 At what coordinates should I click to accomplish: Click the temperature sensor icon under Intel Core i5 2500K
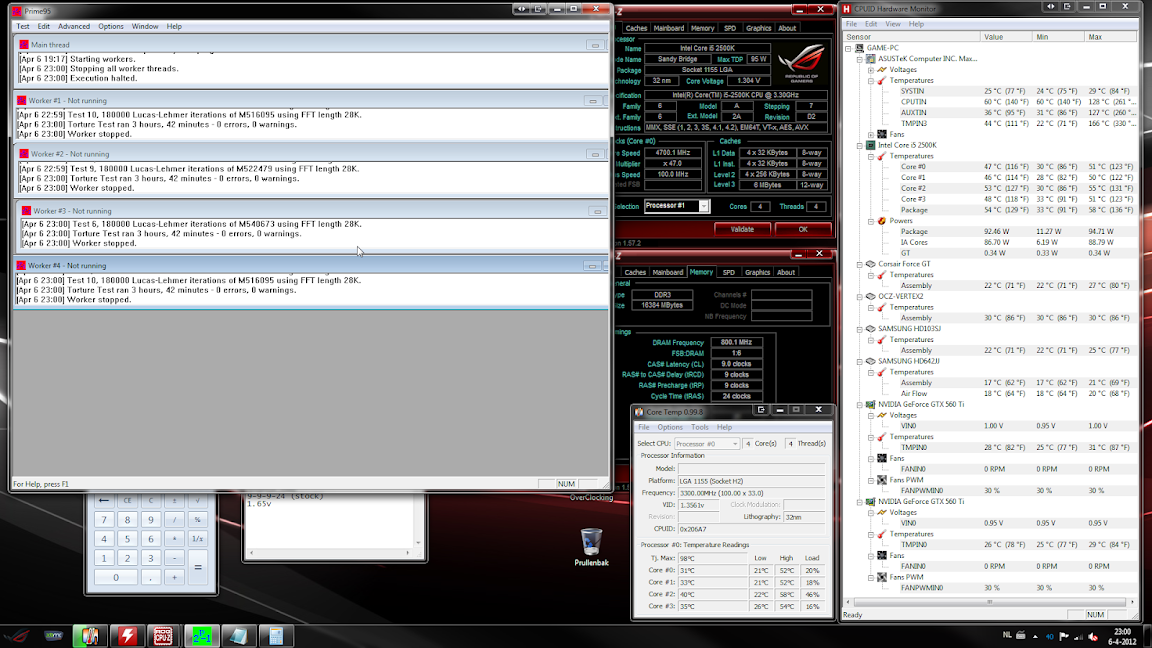(x=881, y=156)
